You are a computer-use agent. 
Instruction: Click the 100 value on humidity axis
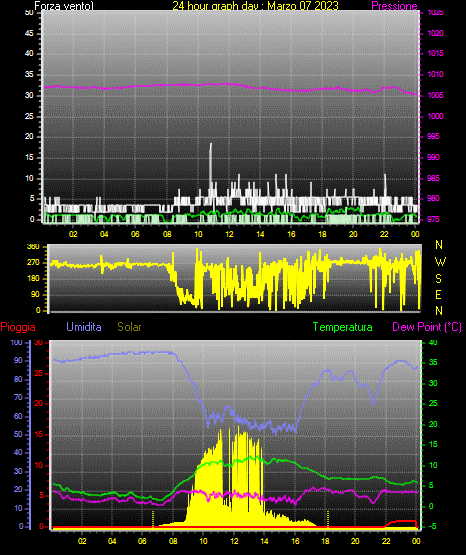coord(16,343)
